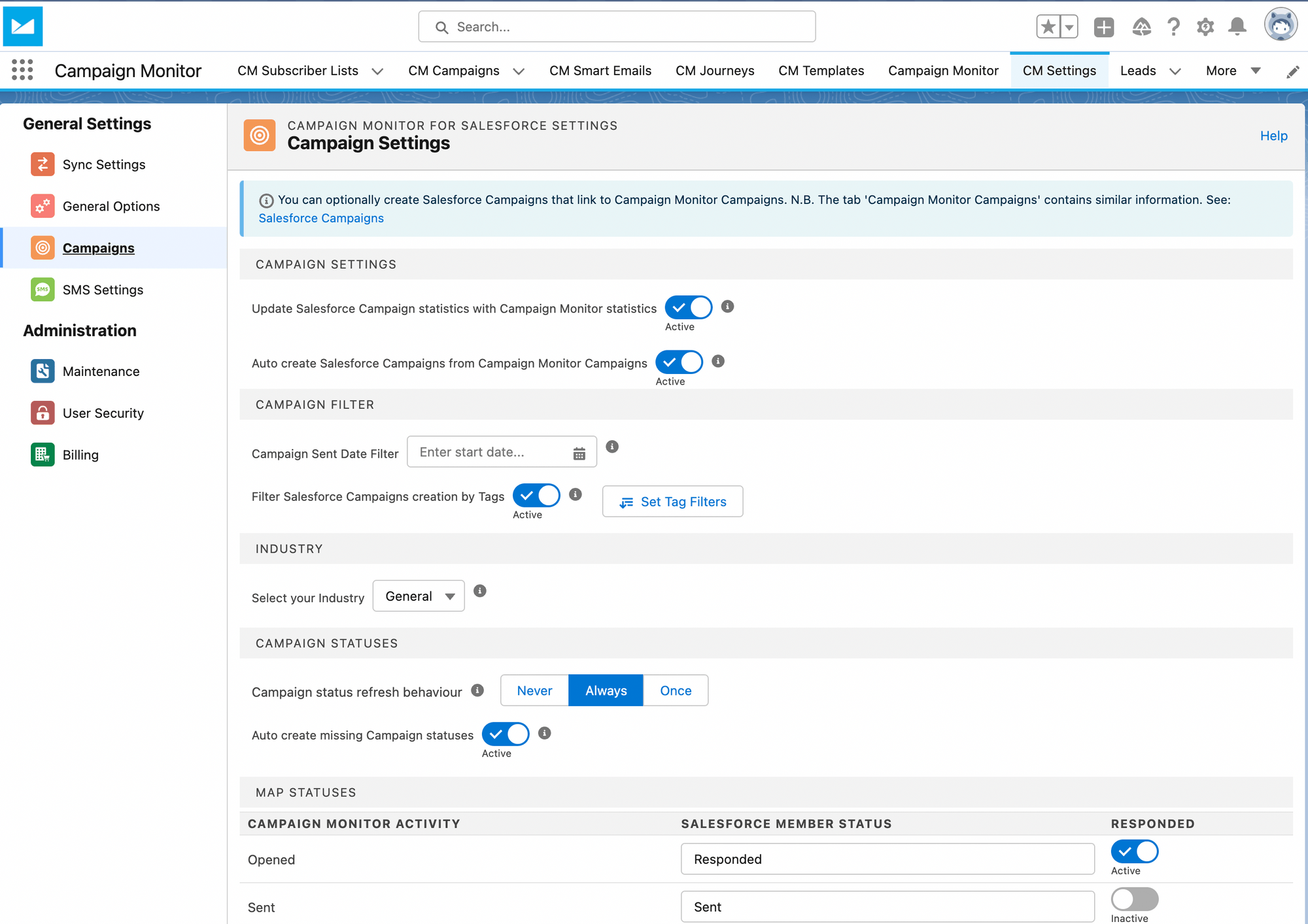Viewport: 1308px width, 924px height.
Task: Select Once for campaign status refresh behaviour
Action: (x=676, y=690)
